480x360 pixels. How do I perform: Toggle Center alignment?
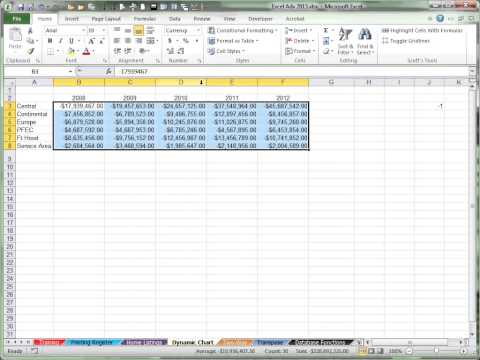[128, 41]
